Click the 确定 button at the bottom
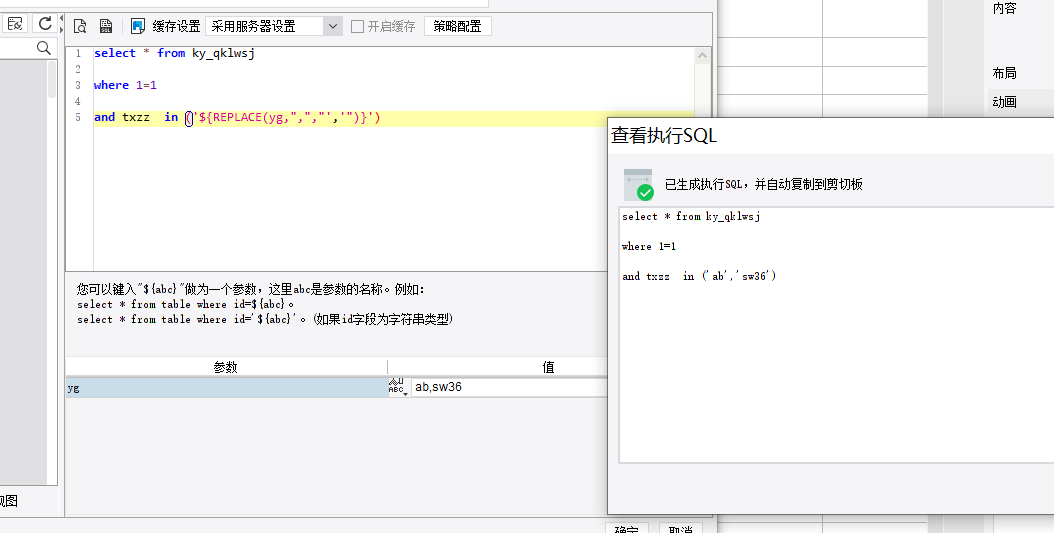The width and height of the screenshot is (1054, 533). [626, 528]
